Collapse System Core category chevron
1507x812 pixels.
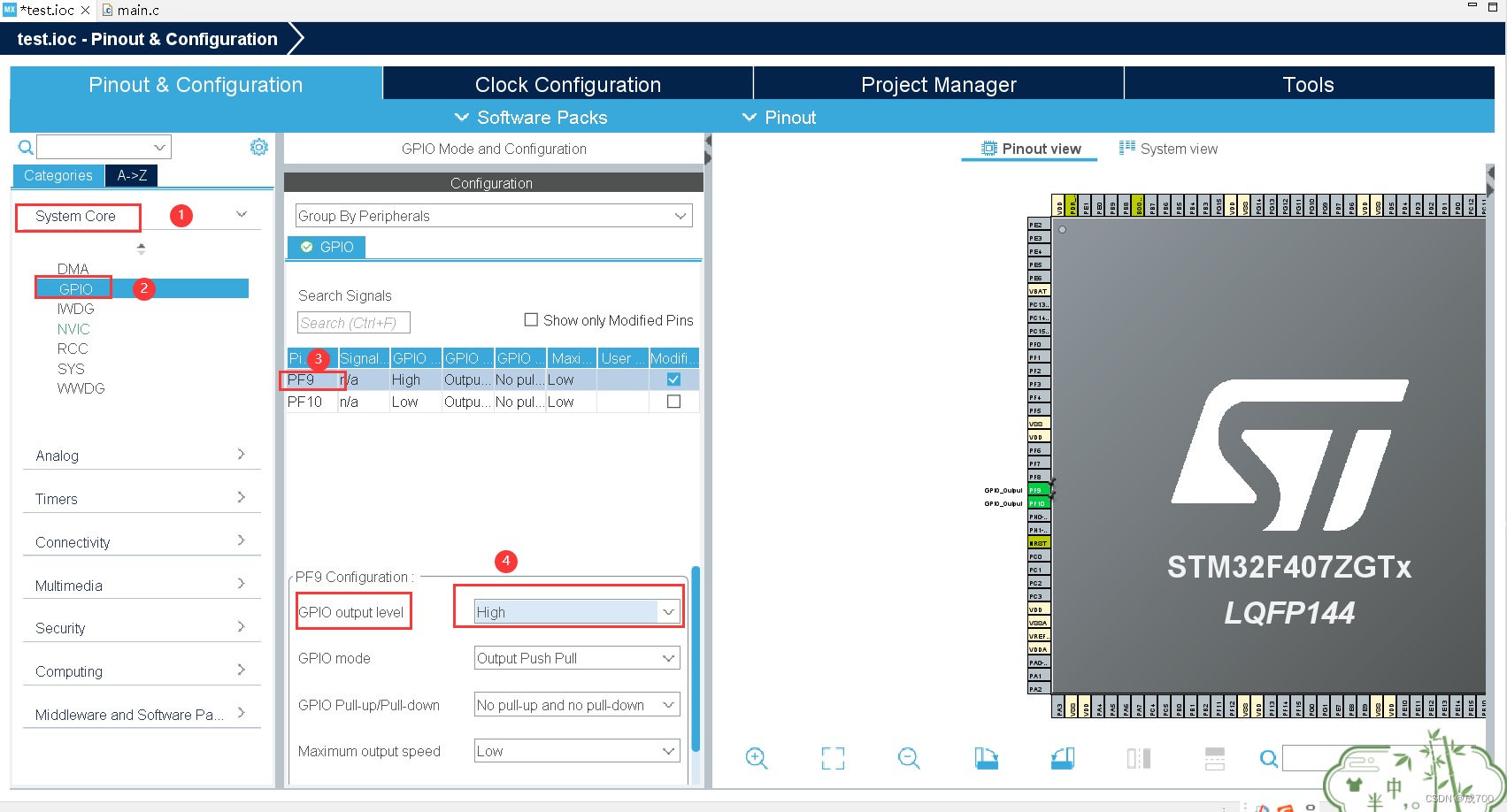tap(242, 214)
